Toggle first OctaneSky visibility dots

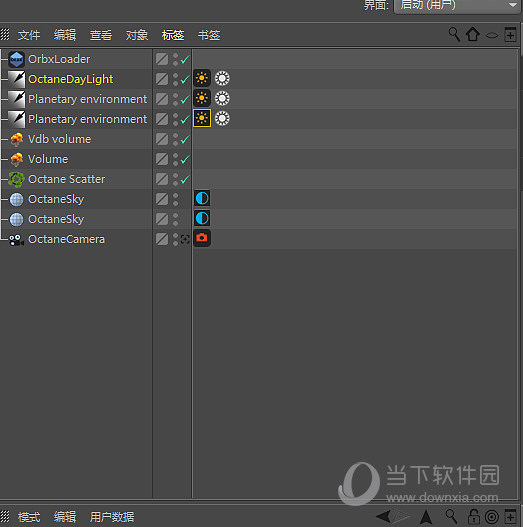175,199
